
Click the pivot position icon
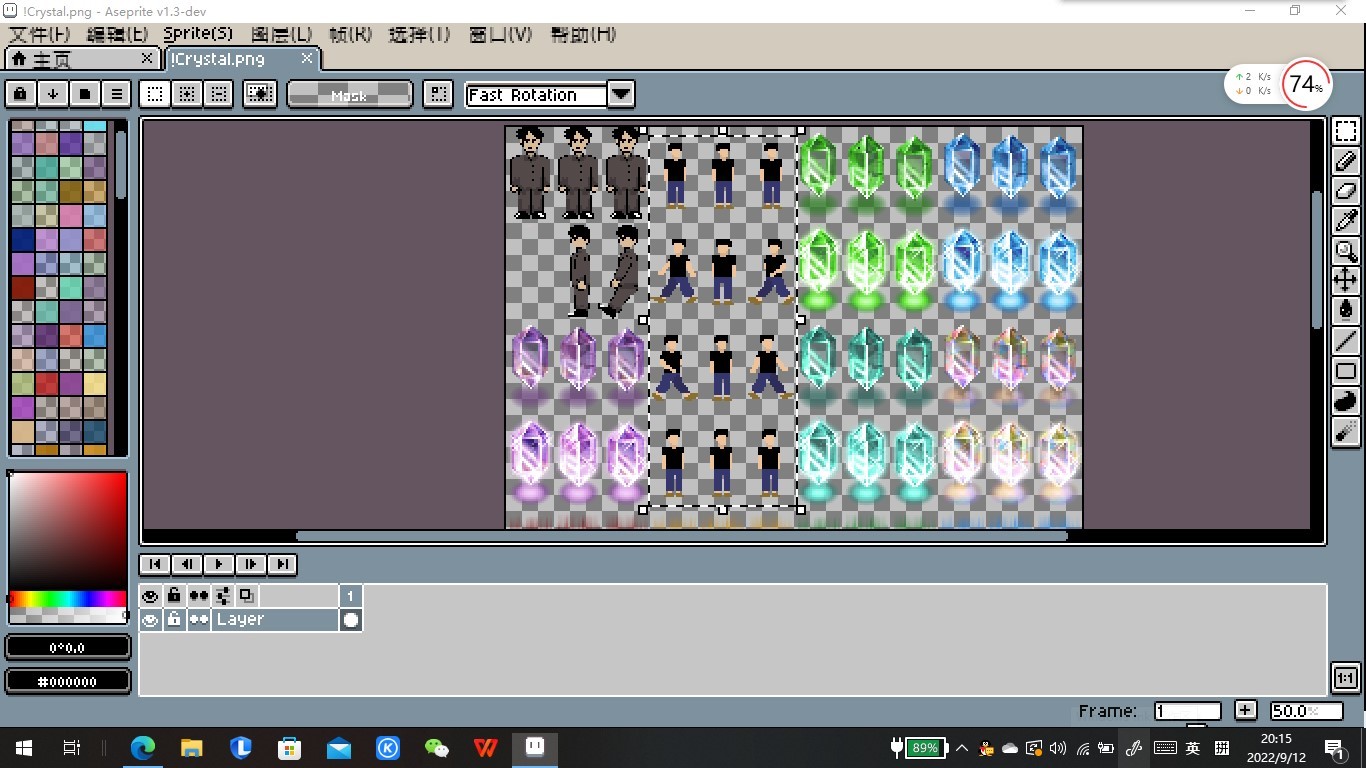(x=437, y=94)
